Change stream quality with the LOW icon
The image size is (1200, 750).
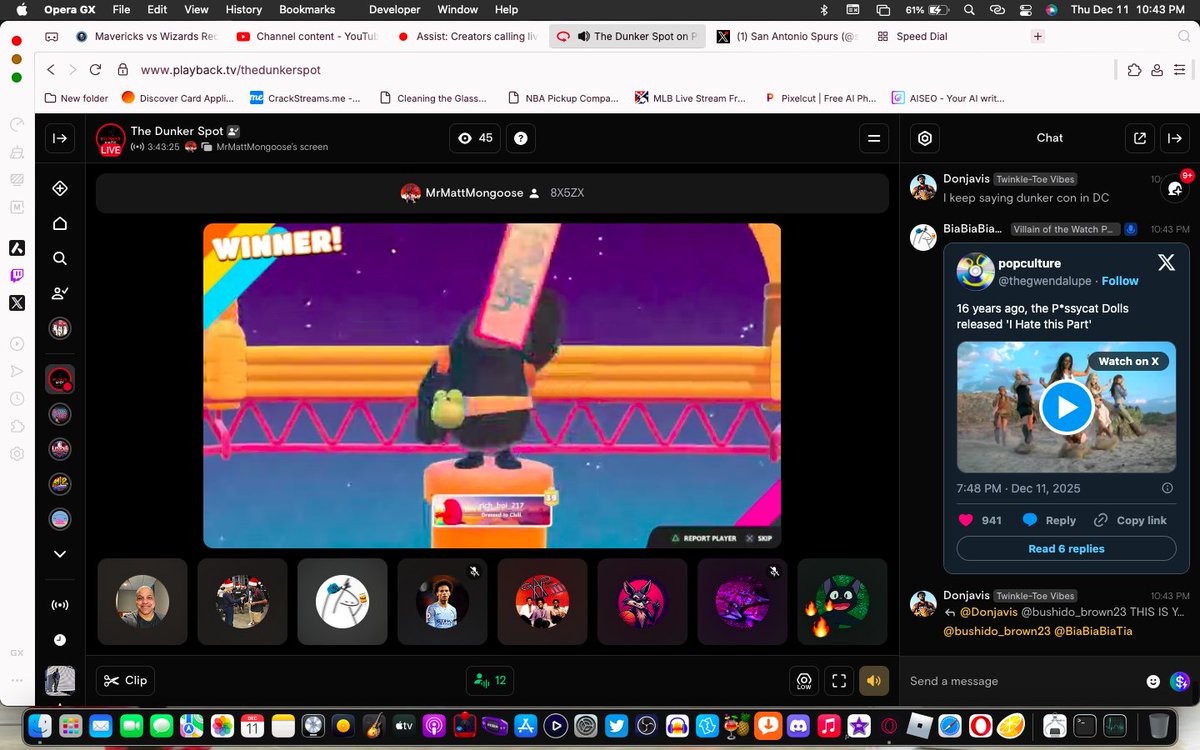(803, 680)
